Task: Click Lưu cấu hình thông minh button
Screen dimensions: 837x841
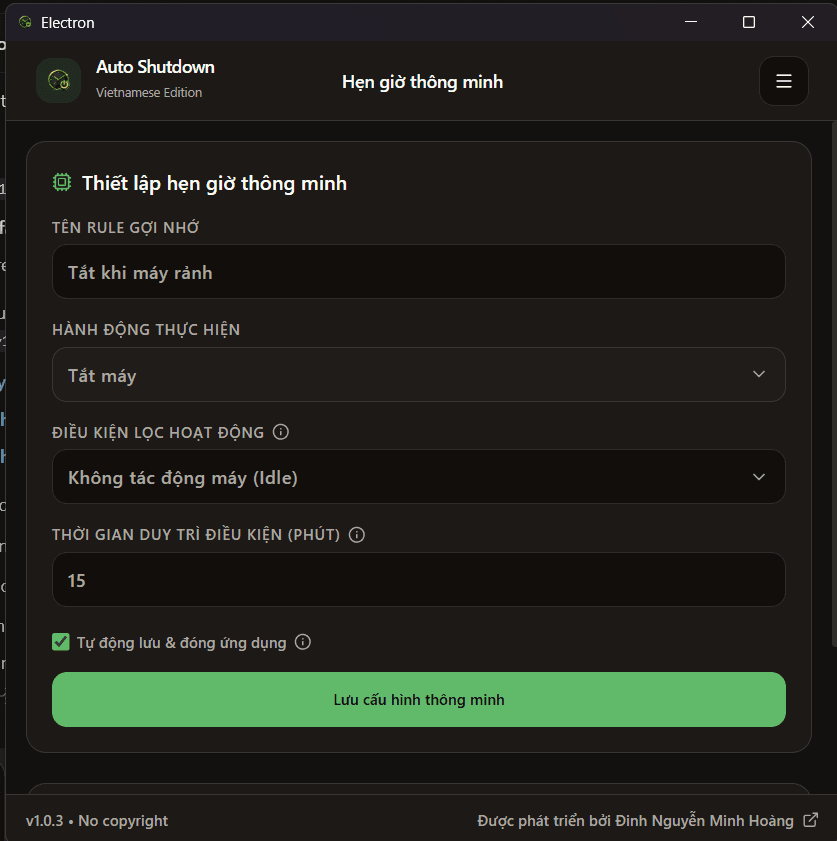Action: [x=418, y=699]
